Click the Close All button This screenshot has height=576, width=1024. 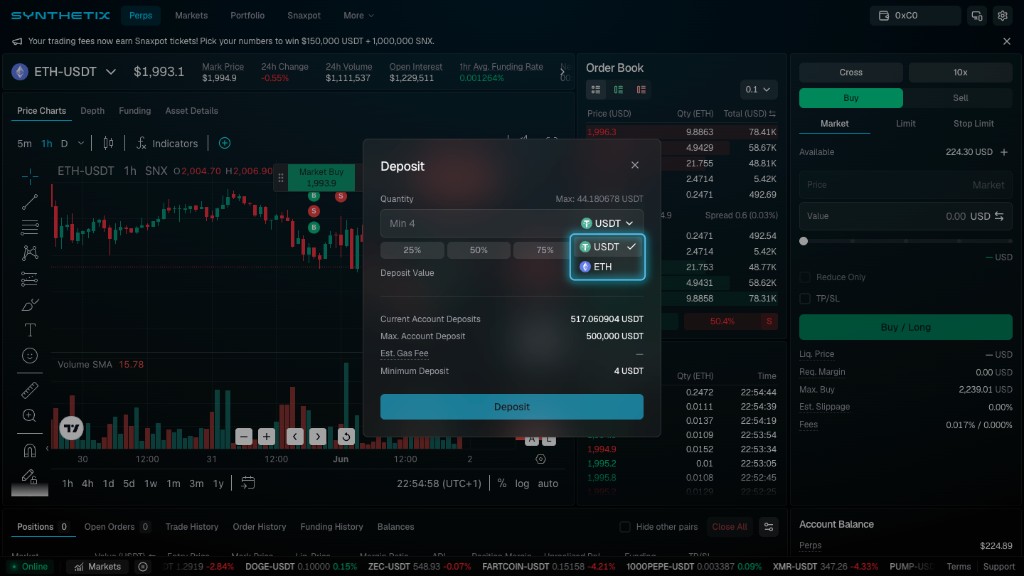pos(729,527)
